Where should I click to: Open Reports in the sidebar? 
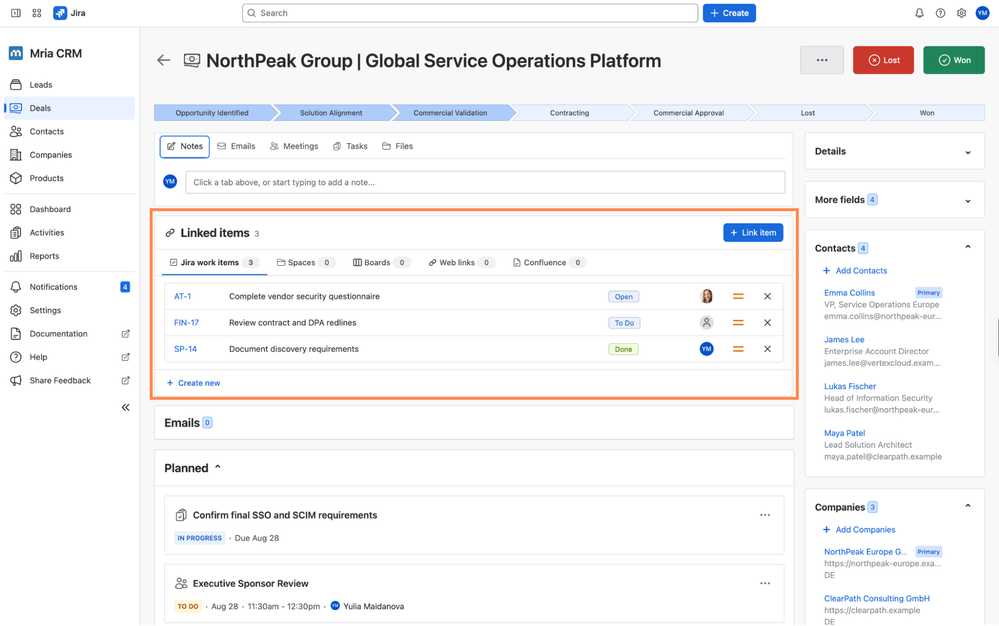(x=70, y=256)
